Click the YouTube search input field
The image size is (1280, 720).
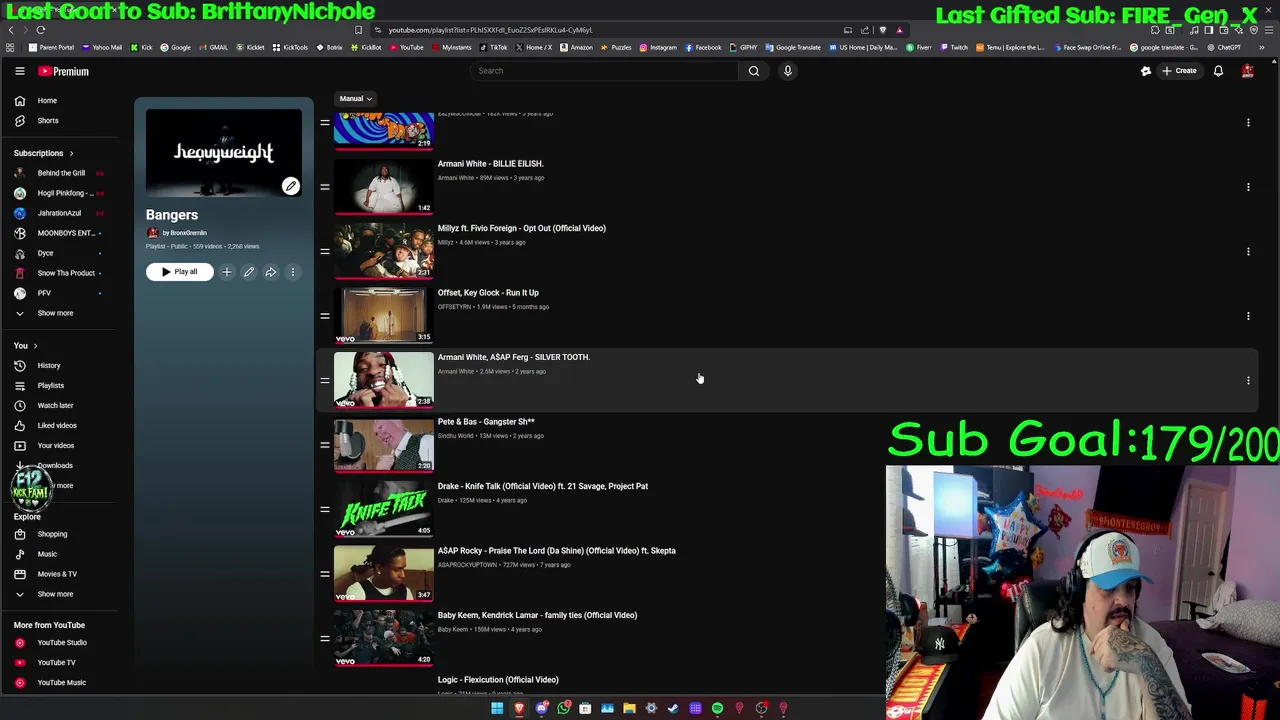click(605, 71)
